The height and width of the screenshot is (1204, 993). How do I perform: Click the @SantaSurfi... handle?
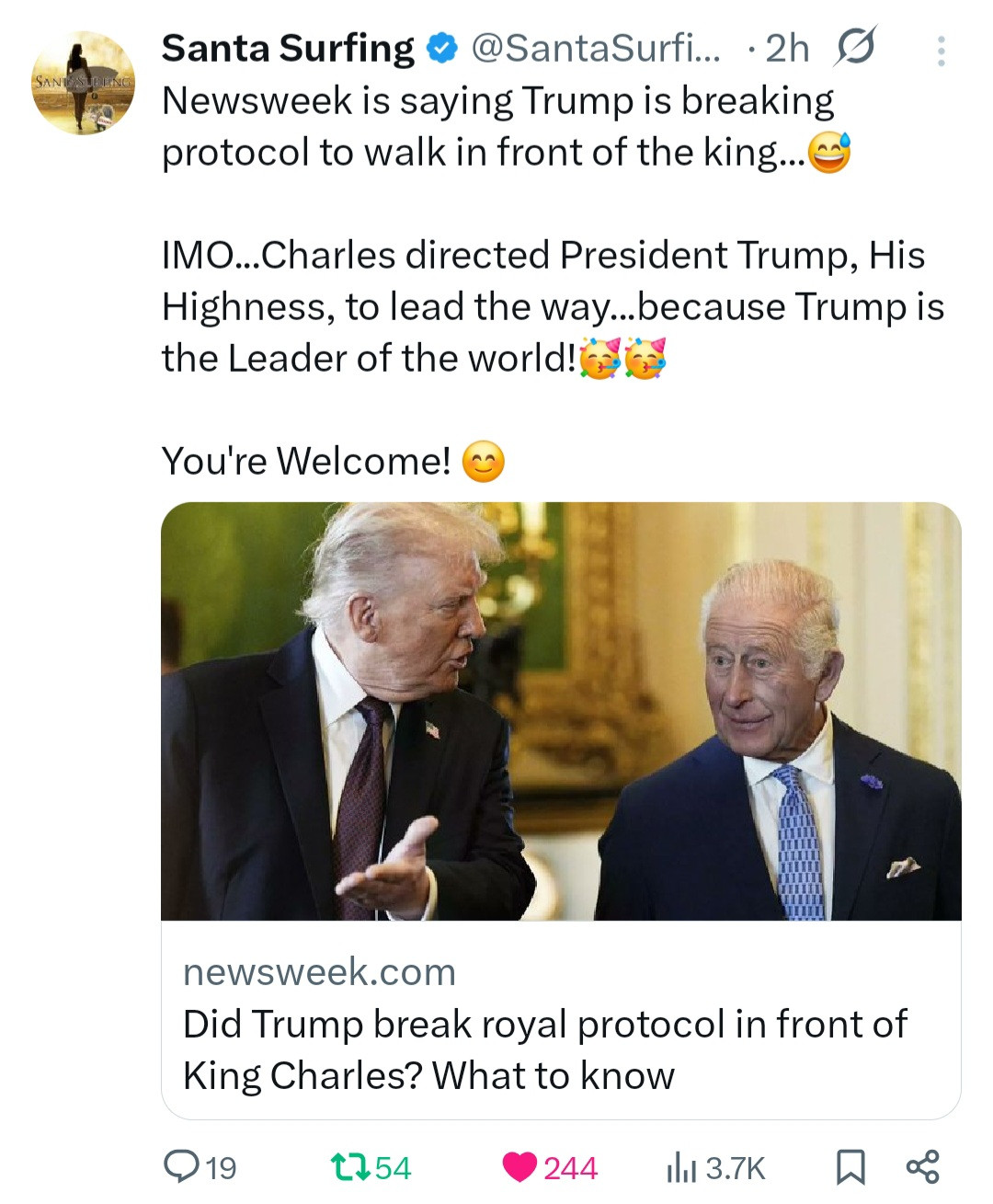pyautogui.click(x=597, y=49)
